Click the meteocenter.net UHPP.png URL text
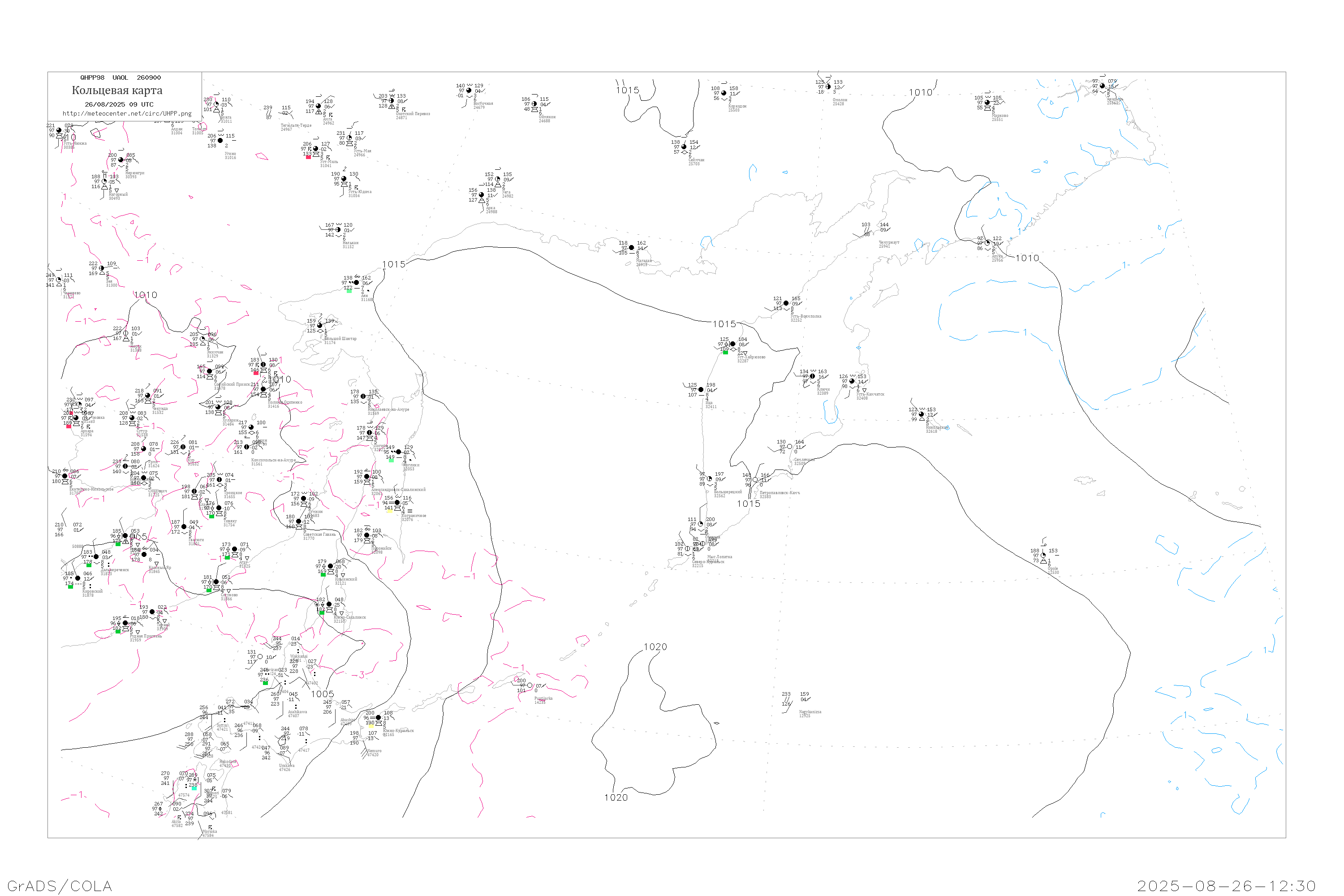Screen dimensions: 1344x896 [x=127, y=114]
